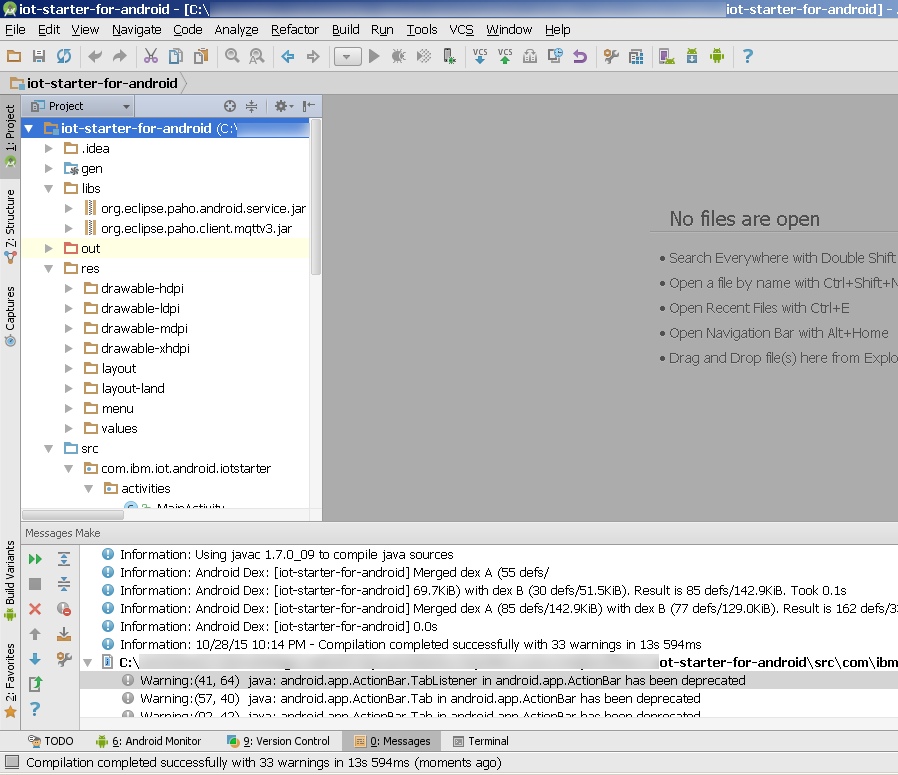Save all files with the floppy icon

[39, 56]
